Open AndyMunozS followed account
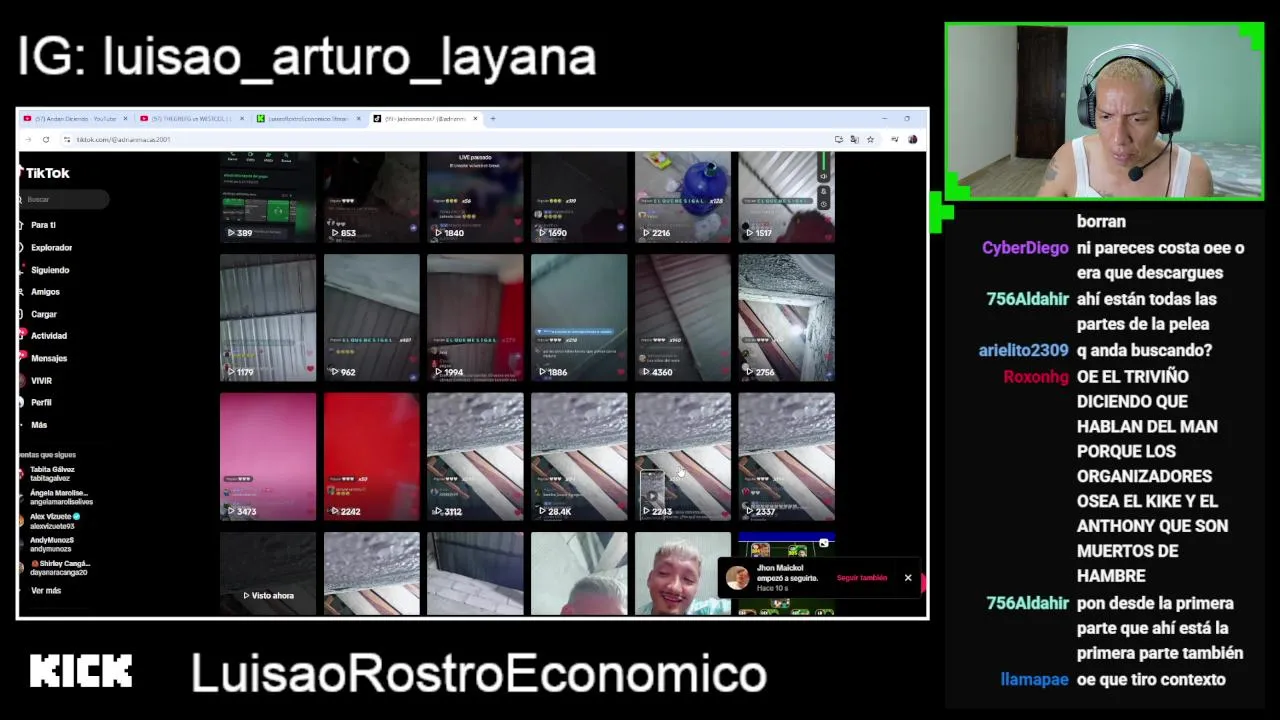 point(50,544)
